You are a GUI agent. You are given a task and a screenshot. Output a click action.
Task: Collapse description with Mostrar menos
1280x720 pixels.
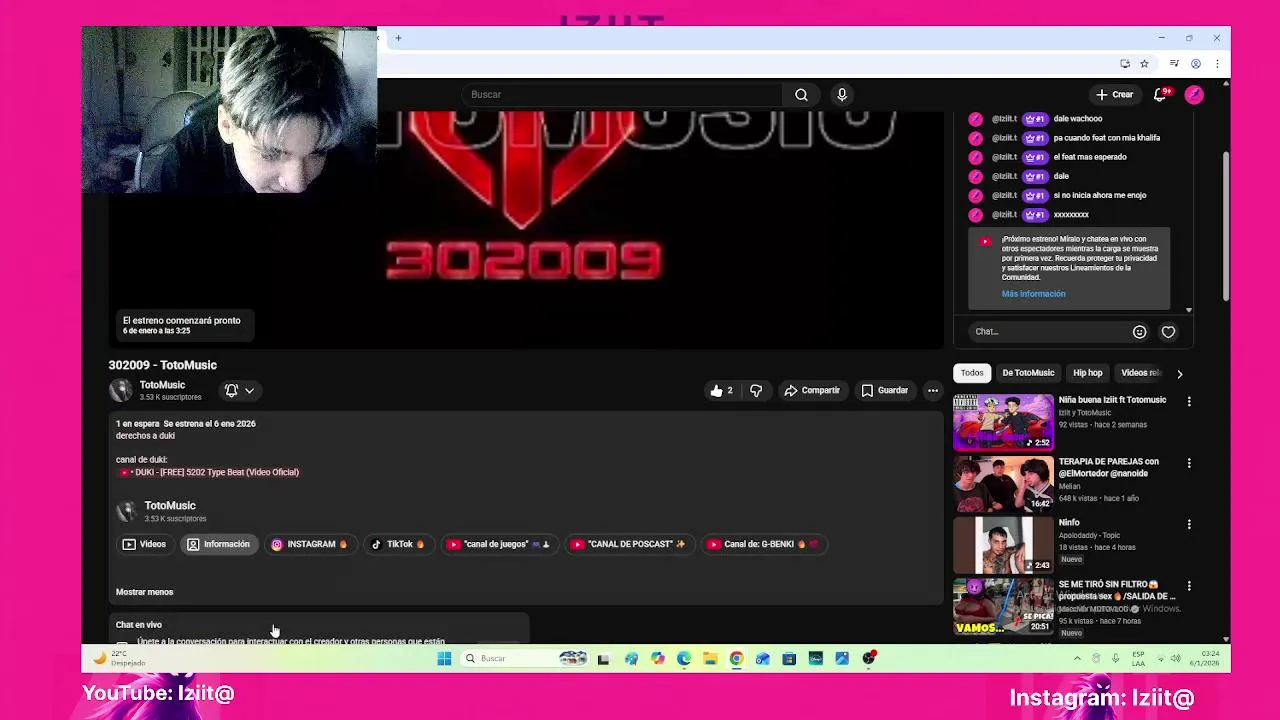click(144, 592)
